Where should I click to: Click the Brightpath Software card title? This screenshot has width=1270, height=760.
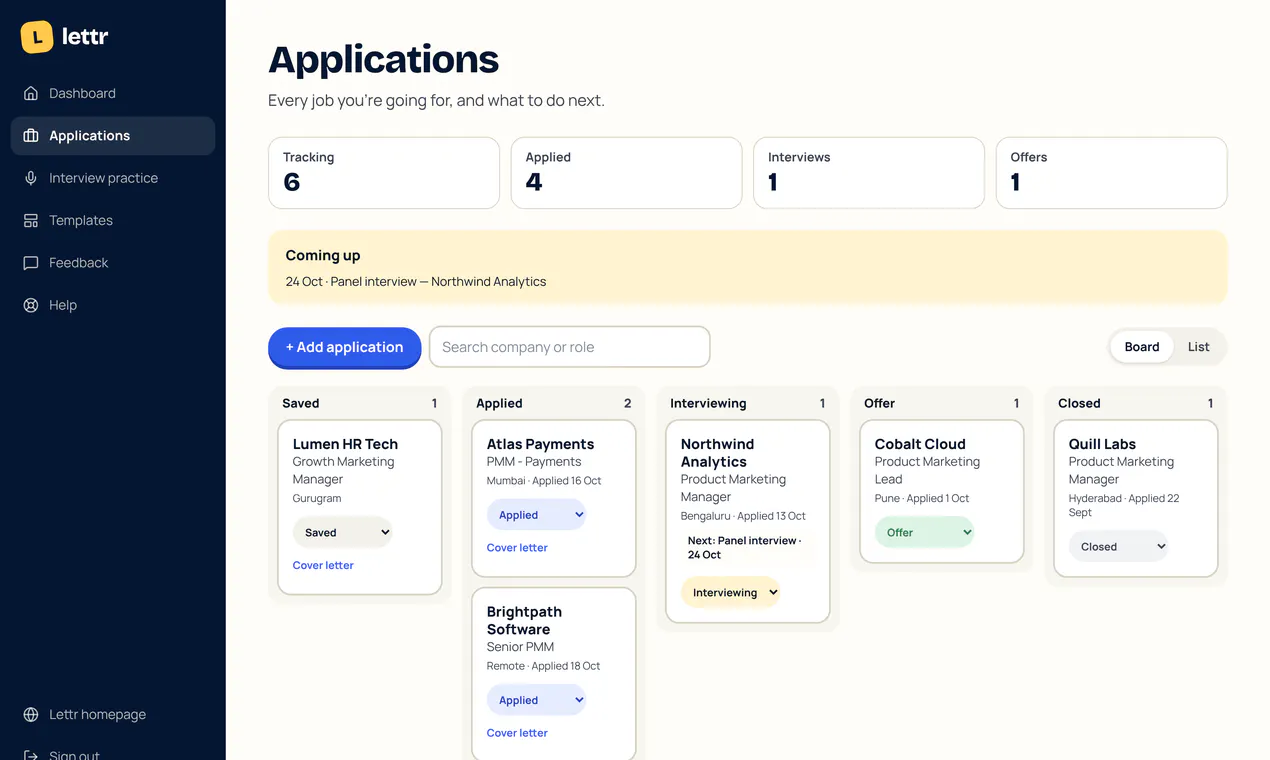coord(524,620)
